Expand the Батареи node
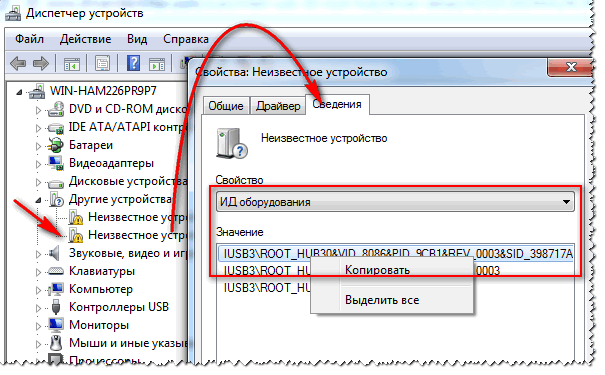605x375 pixels. 38,146
